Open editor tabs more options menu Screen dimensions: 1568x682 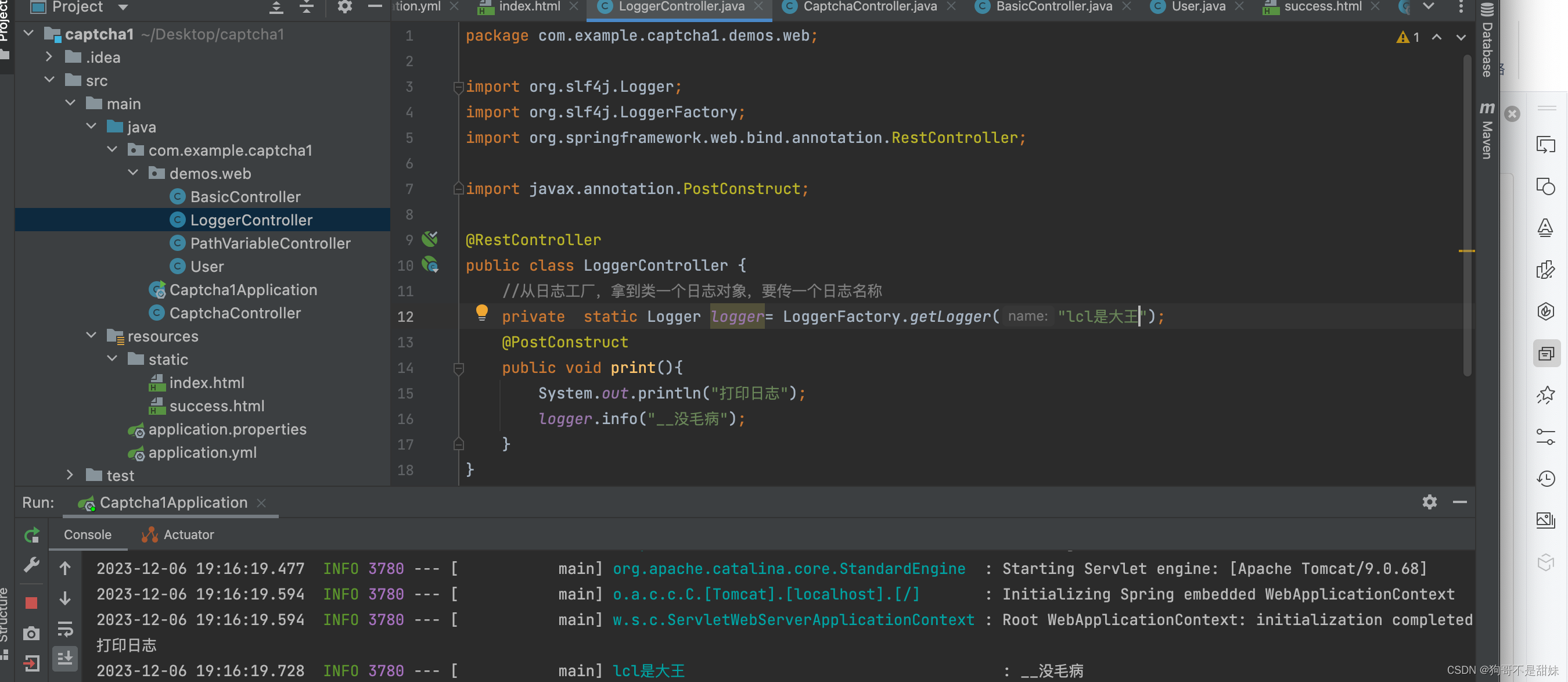tap(1461, 7)
